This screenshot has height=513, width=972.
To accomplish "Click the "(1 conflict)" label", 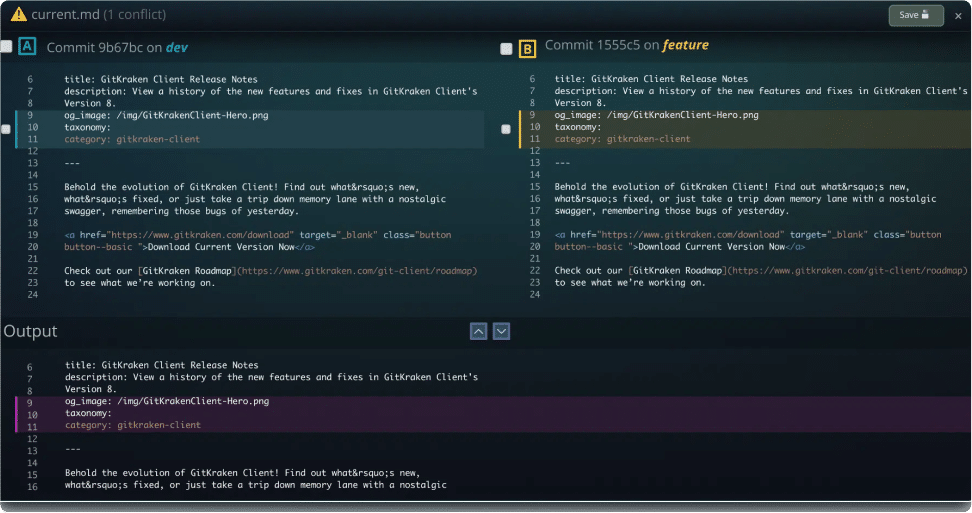I will click(x=135, y=14).
